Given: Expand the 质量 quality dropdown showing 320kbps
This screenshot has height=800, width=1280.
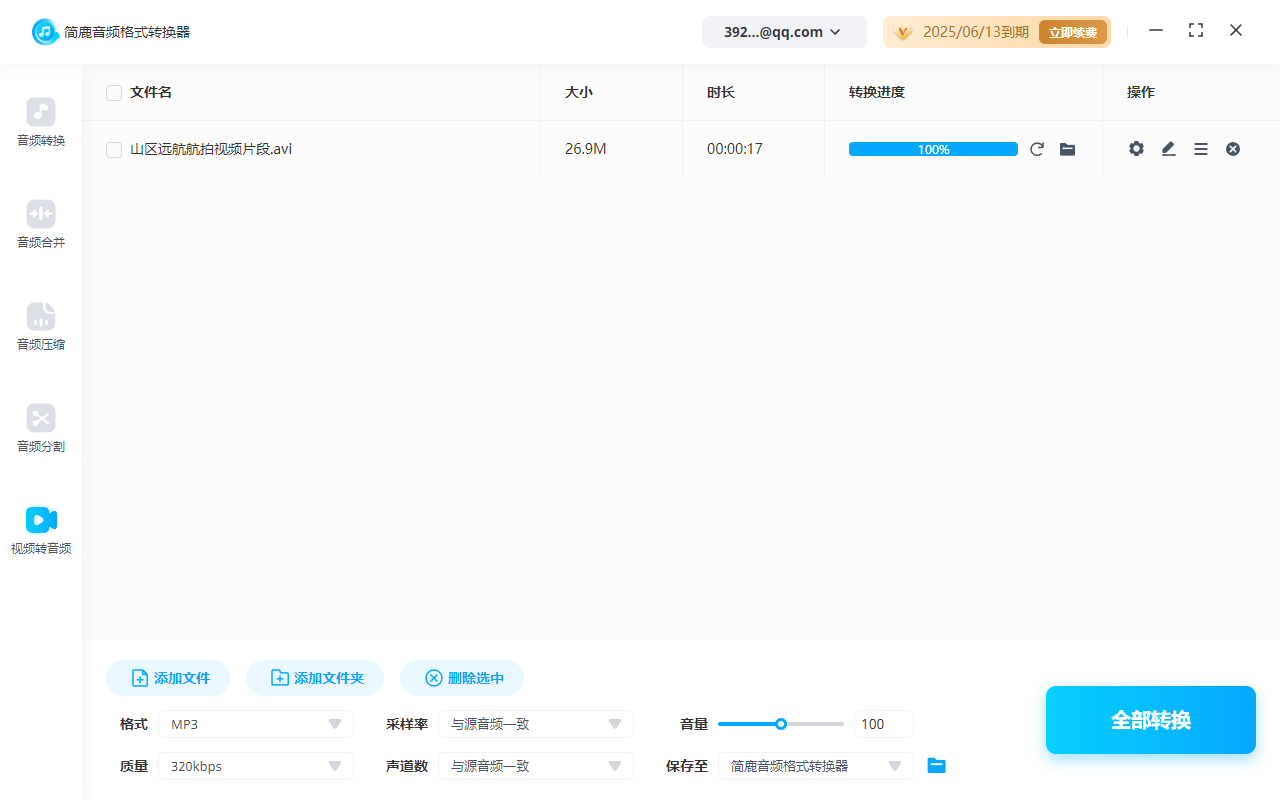Looking at the screenshot, I should (x=255, y=765).
